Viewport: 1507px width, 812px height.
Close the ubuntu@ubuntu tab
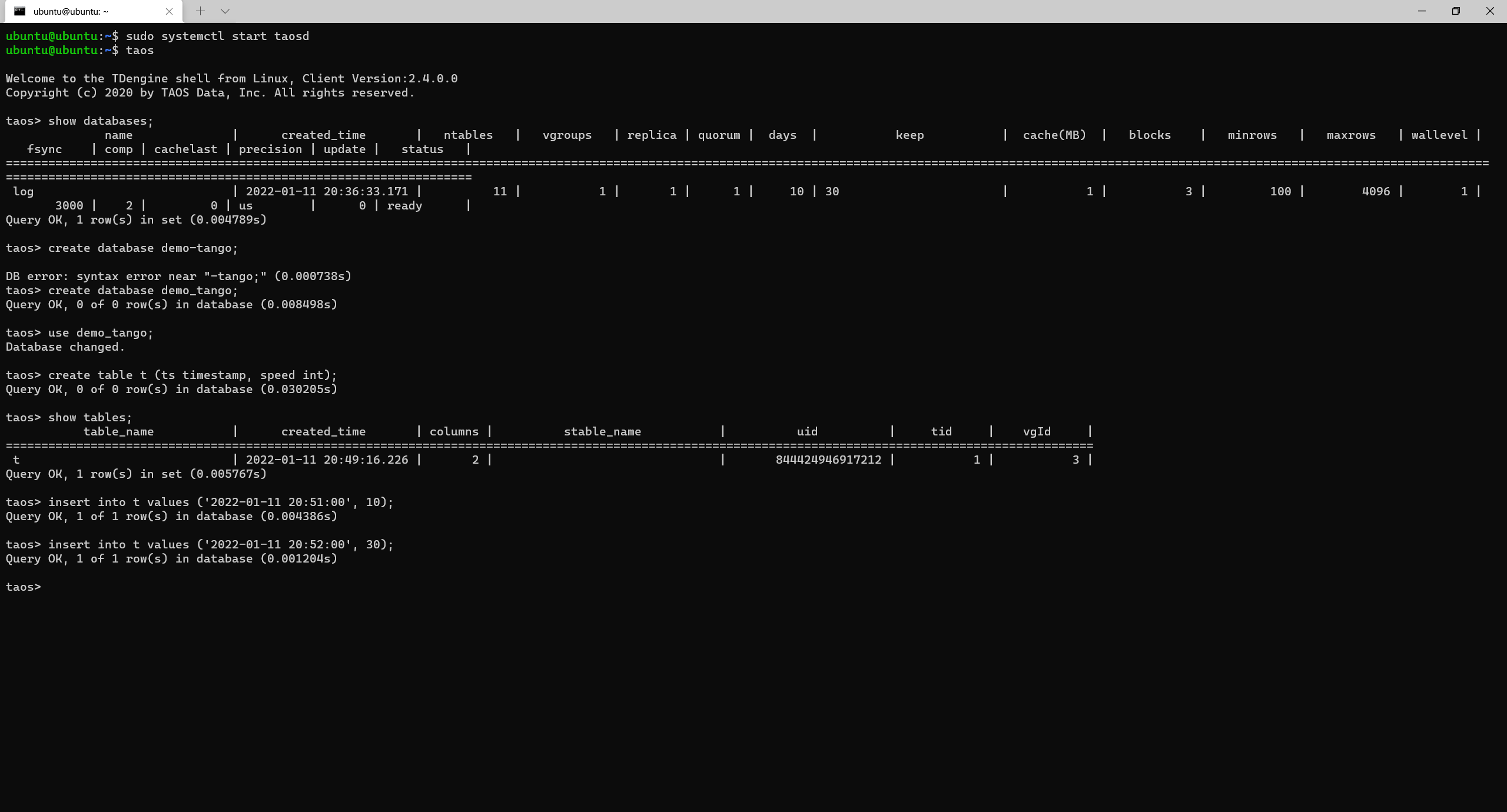pyautogui.click(x=169, y=11)
